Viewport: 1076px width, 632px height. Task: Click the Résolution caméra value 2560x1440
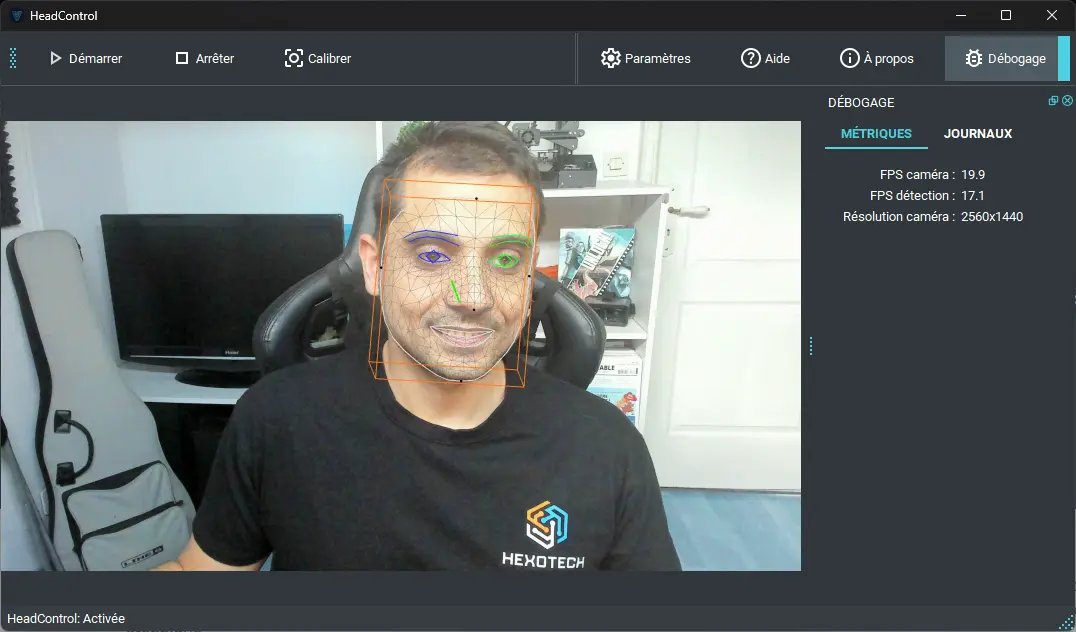[x=991, y=217]
